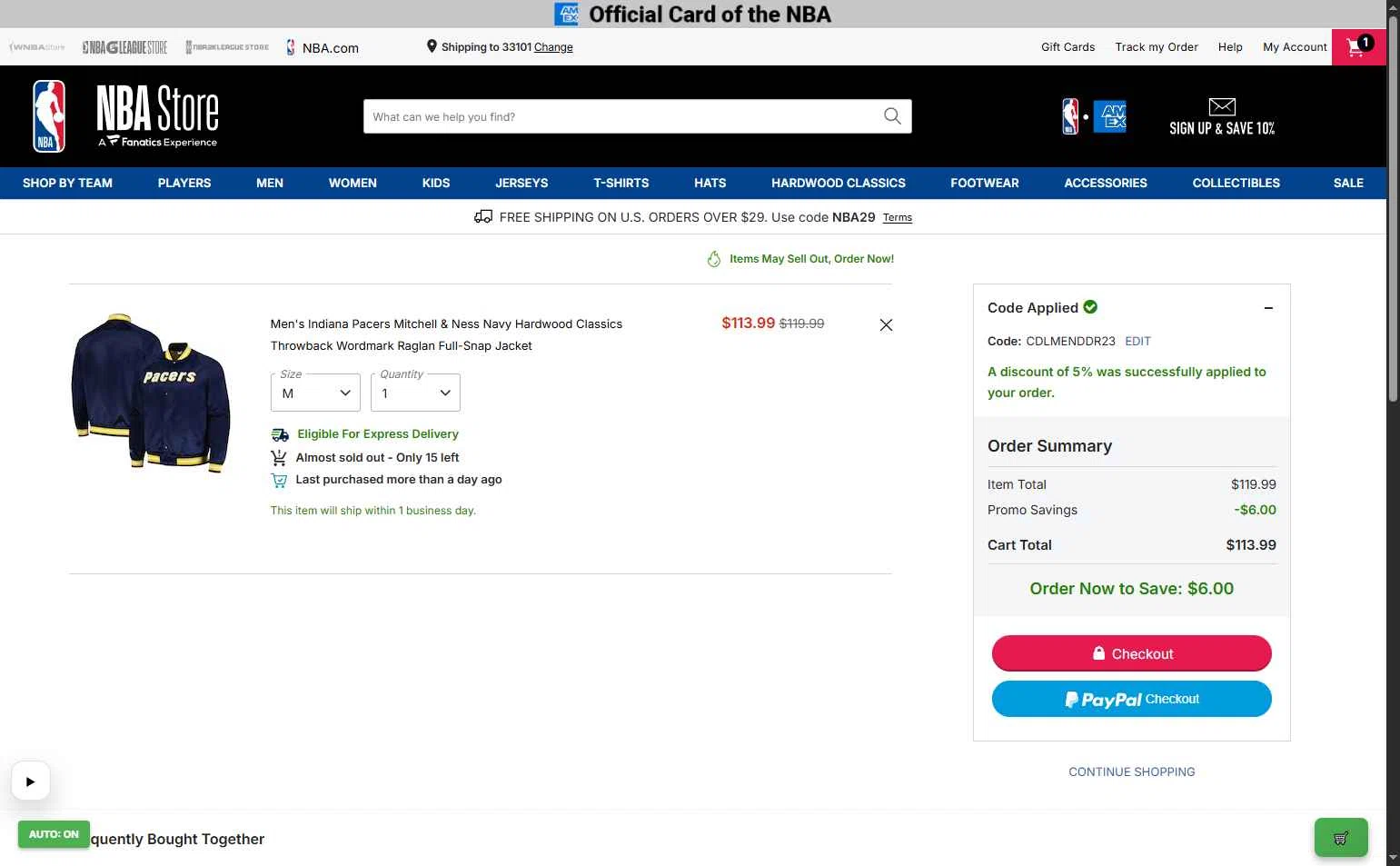Open Hardwood Classics menu

839,183
